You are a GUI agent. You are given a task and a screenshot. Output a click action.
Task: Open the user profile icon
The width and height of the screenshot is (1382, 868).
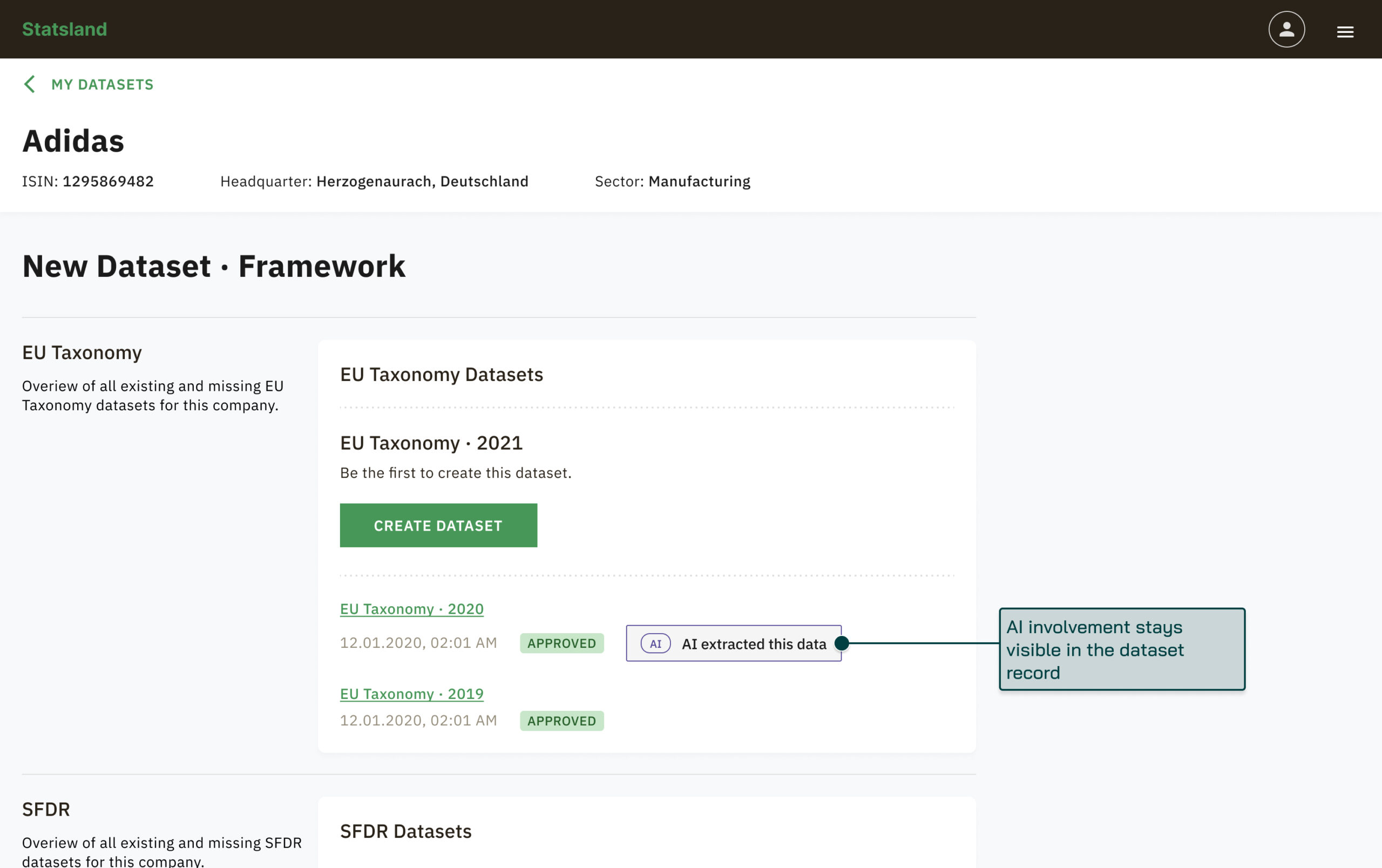pyautogui.click(x=1286, y=29)
